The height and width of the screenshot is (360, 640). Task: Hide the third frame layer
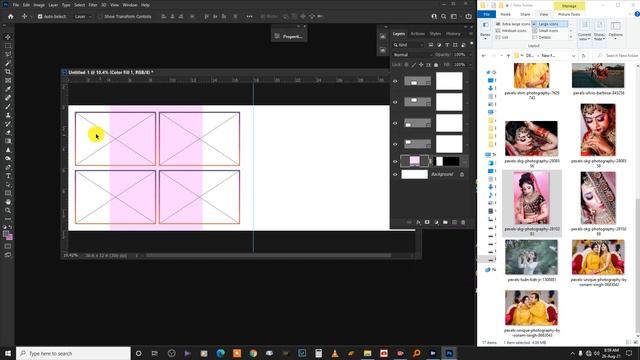click(395, 123)
